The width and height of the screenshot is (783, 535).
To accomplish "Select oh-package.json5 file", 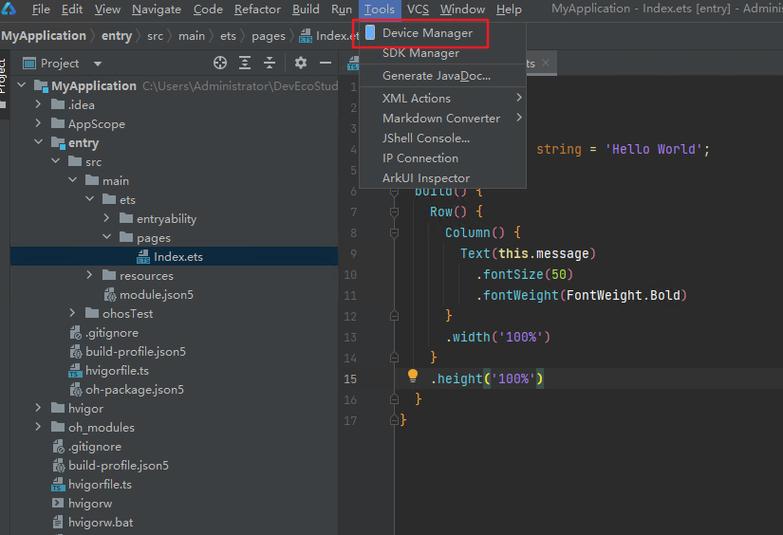I will (134, 390).
